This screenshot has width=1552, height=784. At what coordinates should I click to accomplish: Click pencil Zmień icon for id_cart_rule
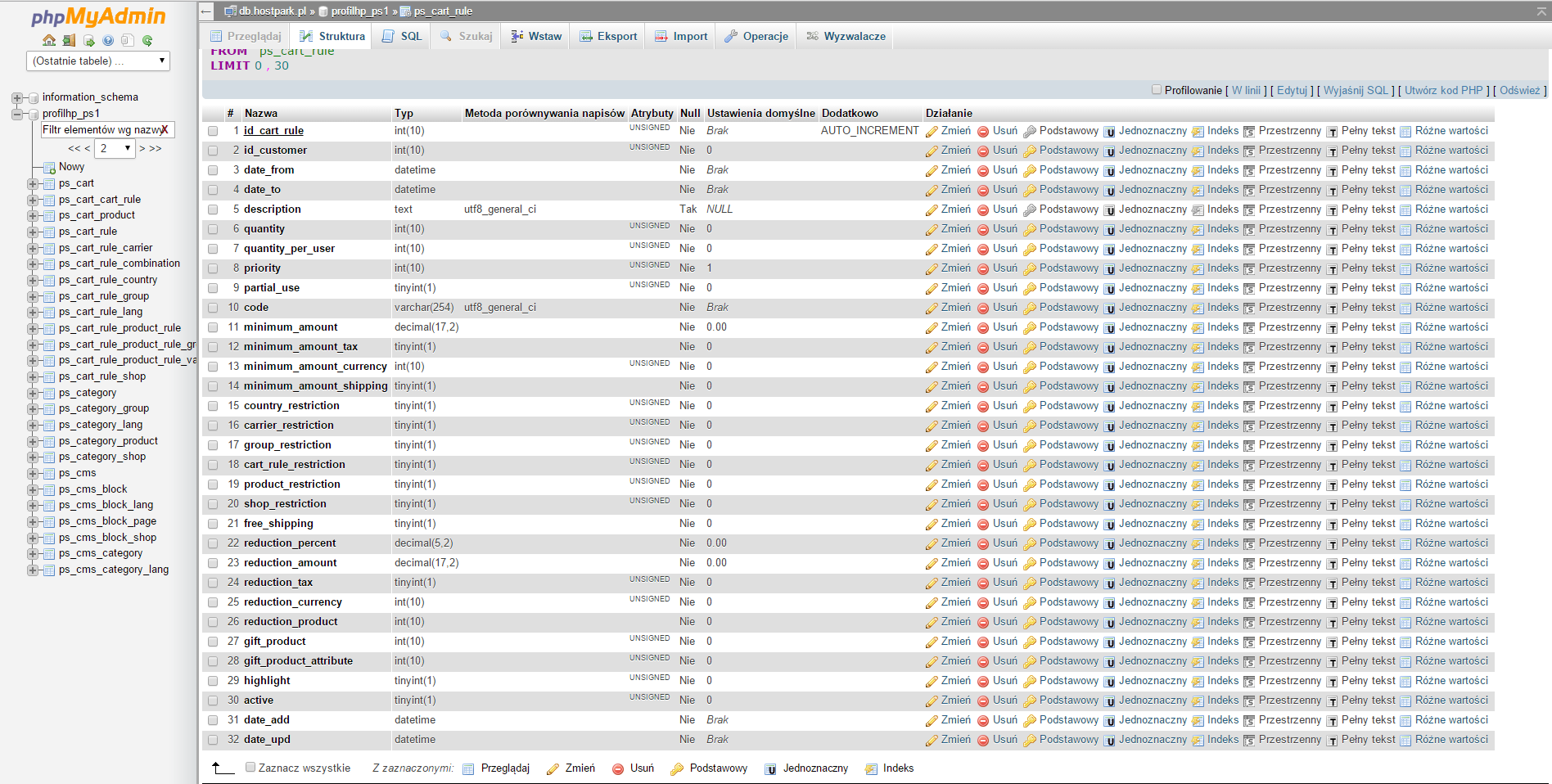(932, 131)
